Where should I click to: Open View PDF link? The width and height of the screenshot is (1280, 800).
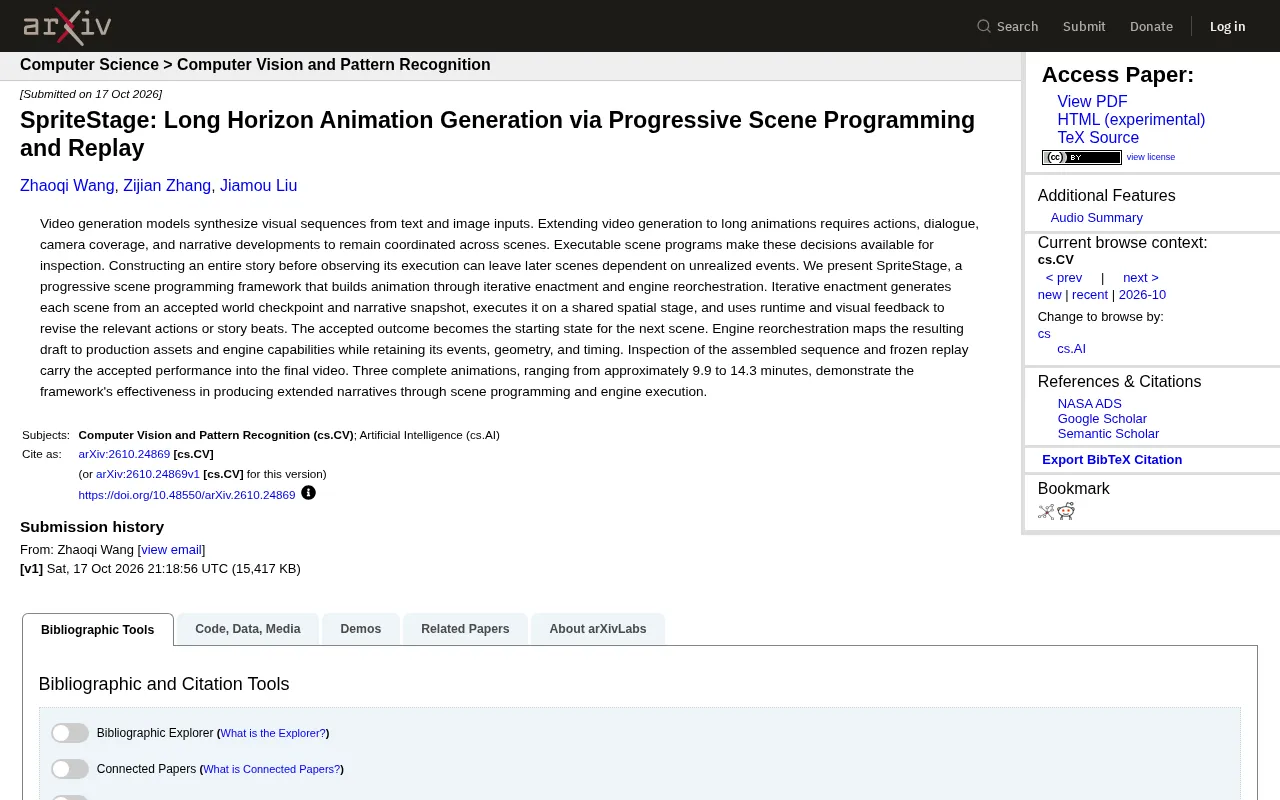click(x=1092, y=102)
